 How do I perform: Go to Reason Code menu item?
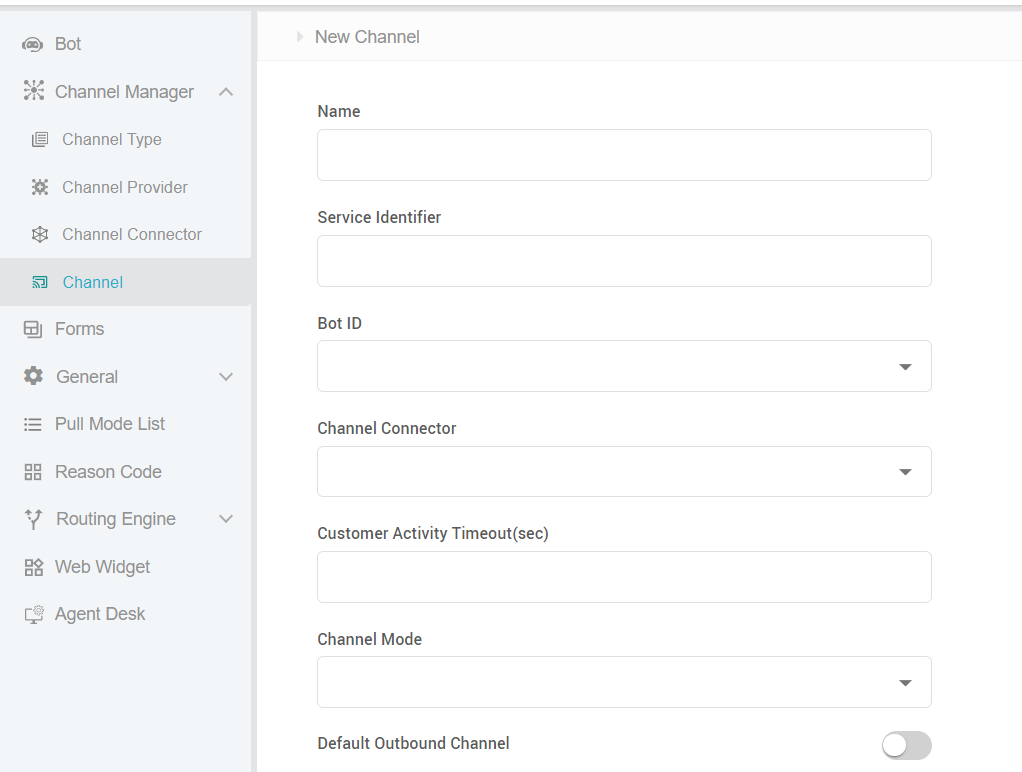[108, 472]
